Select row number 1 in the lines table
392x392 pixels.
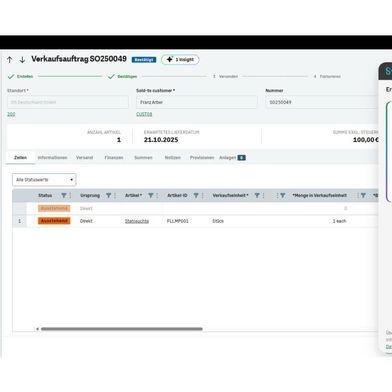[x=19, y=221]
